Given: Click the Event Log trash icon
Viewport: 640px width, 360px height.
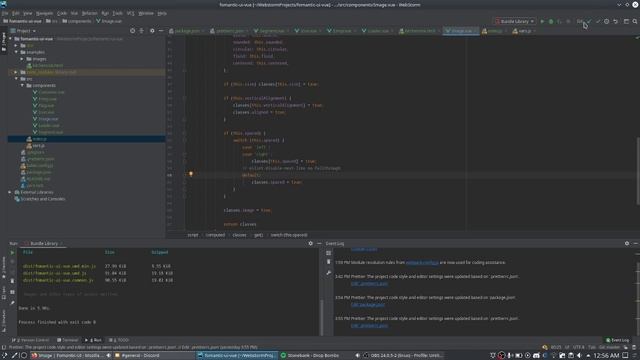Looking at the screenshot, I should (x=329, y=262).
